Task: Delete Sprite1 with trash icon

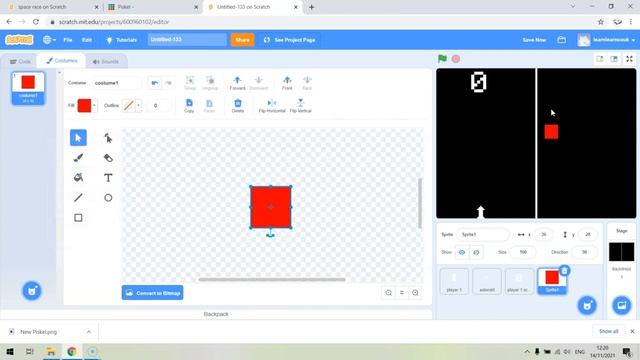Action: pyautogui.click(x=564, y=271)
